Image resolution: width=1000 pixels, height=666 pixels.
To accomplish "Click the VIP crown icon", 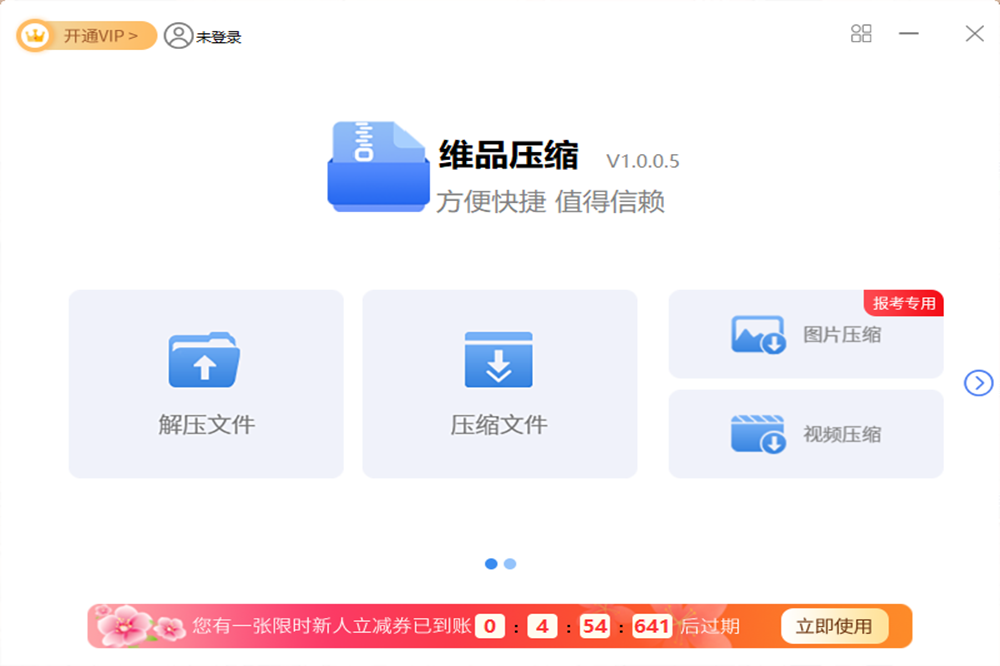I will pos(36,37).
